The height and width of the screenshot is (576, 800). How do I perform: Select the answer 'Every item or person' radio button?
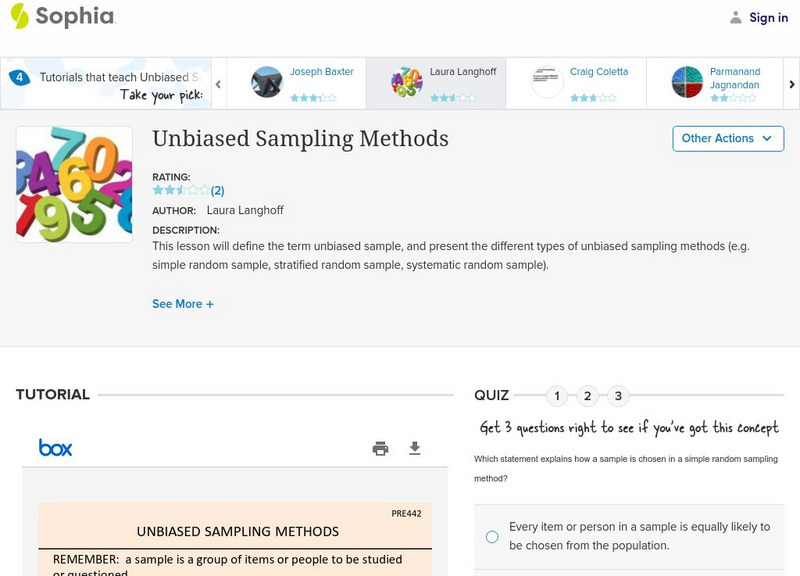(492, 537)
